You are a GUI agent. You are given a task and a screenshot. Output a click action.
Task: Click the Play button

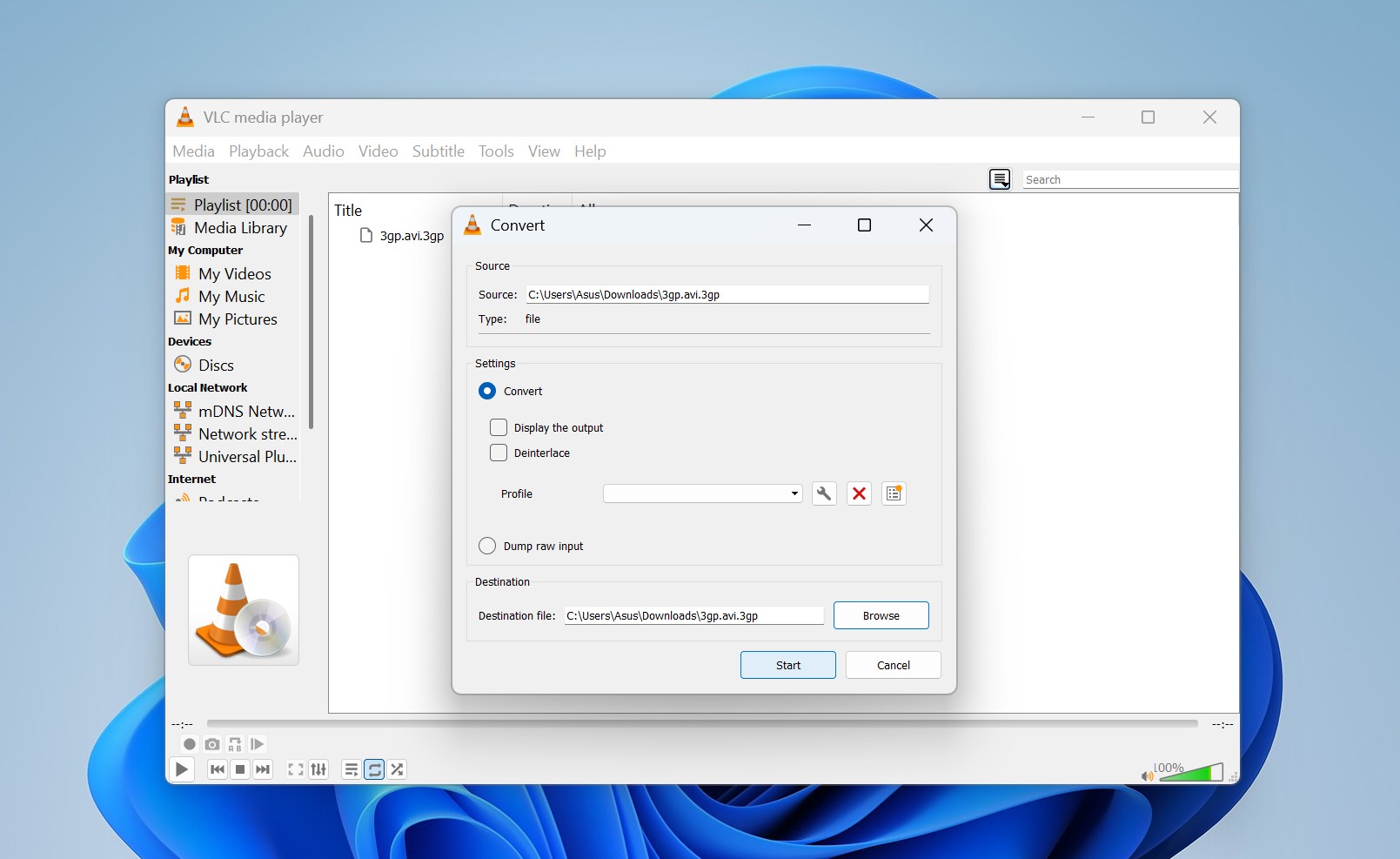(181, 769)
